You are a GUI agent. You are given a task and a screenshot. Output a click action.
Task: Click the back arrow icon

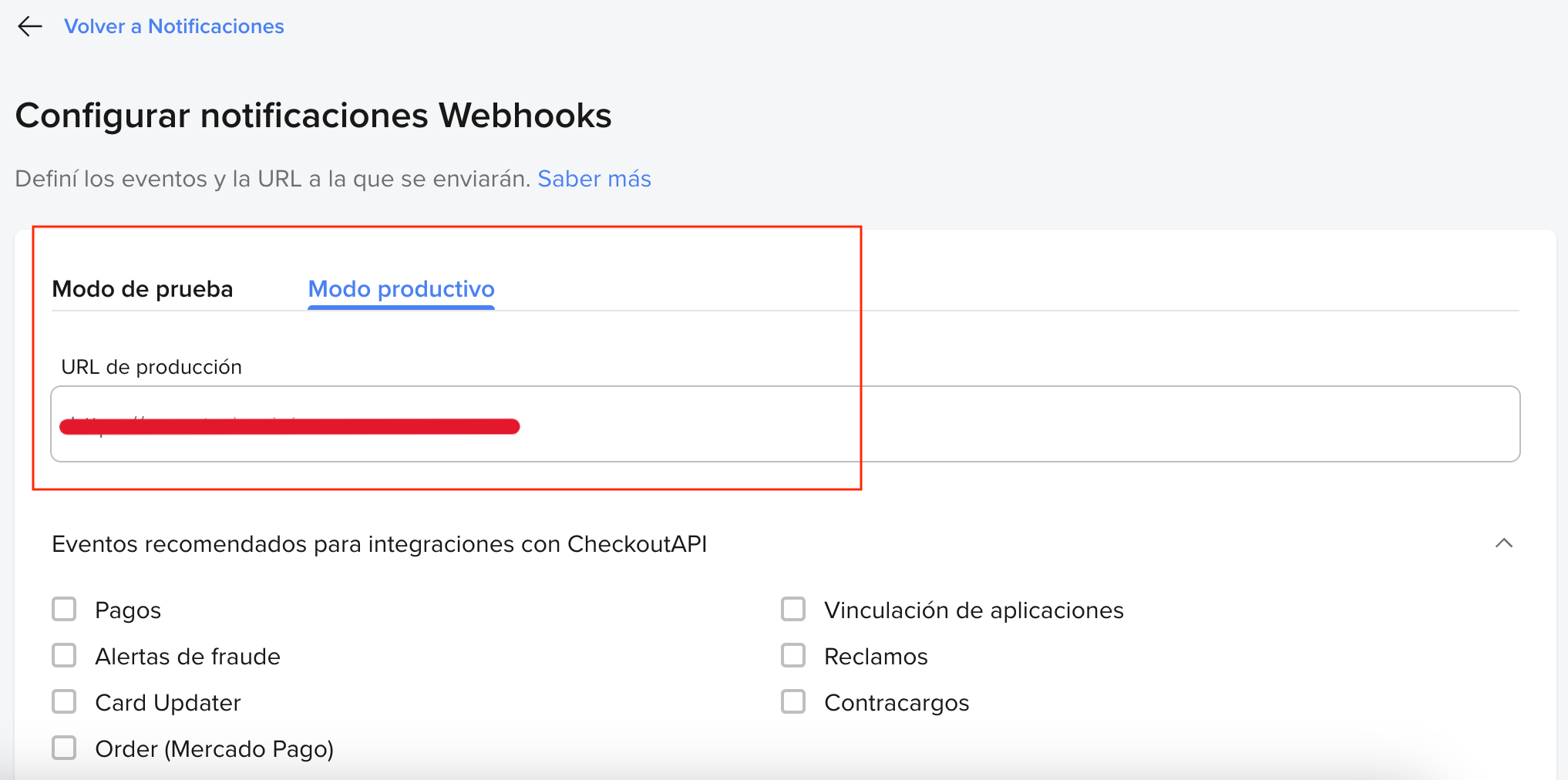click(x=29, y=26)
